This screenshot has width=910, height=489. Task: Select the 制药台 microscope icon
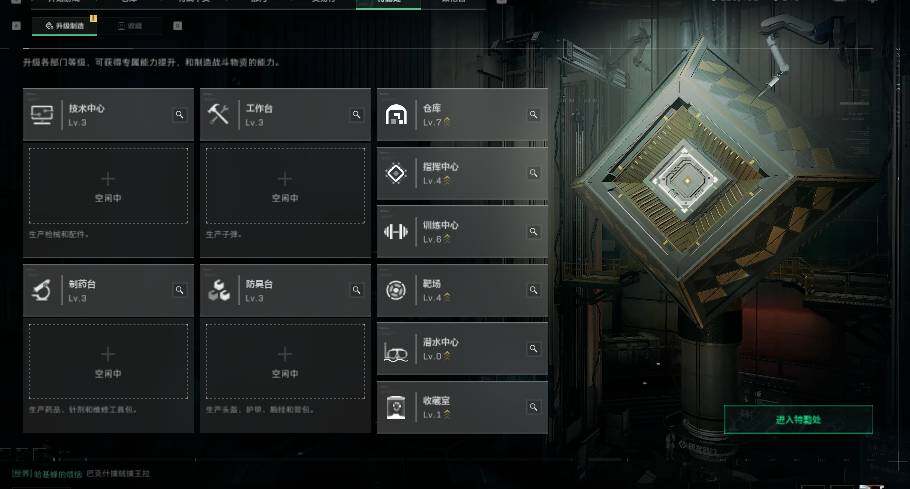[x=42, y=290]
